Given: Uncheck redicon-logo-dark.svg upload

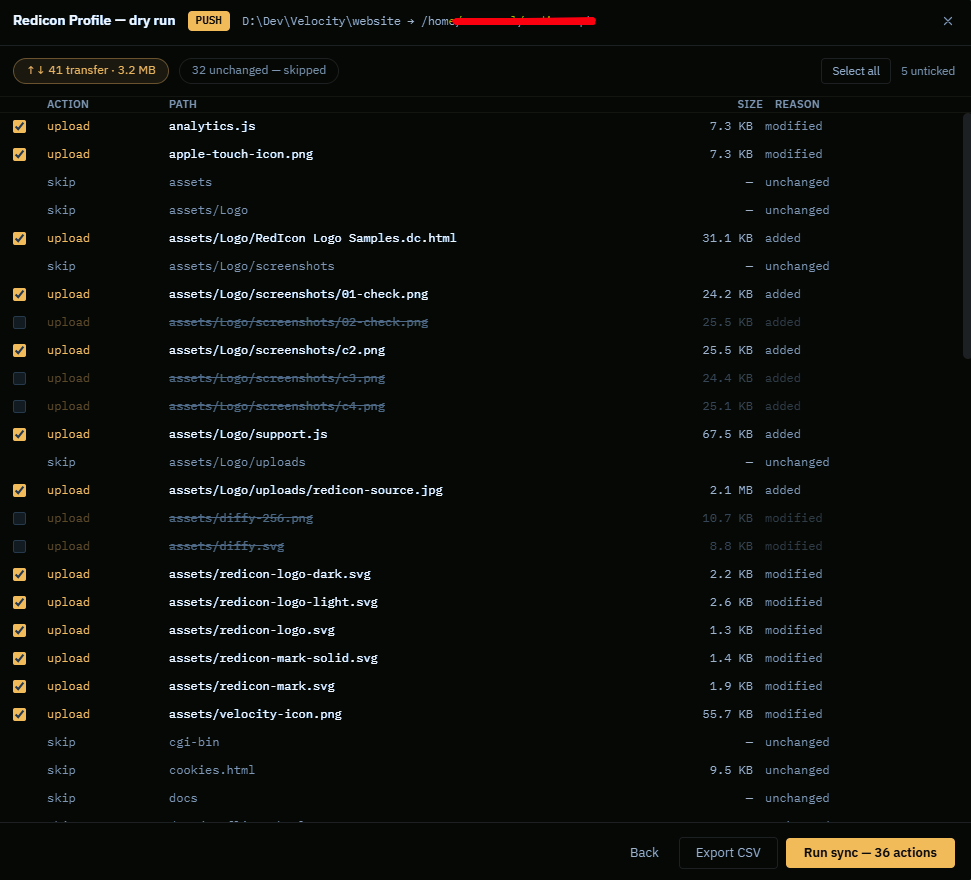Looking at the screenshot, I should click(20, 574).
